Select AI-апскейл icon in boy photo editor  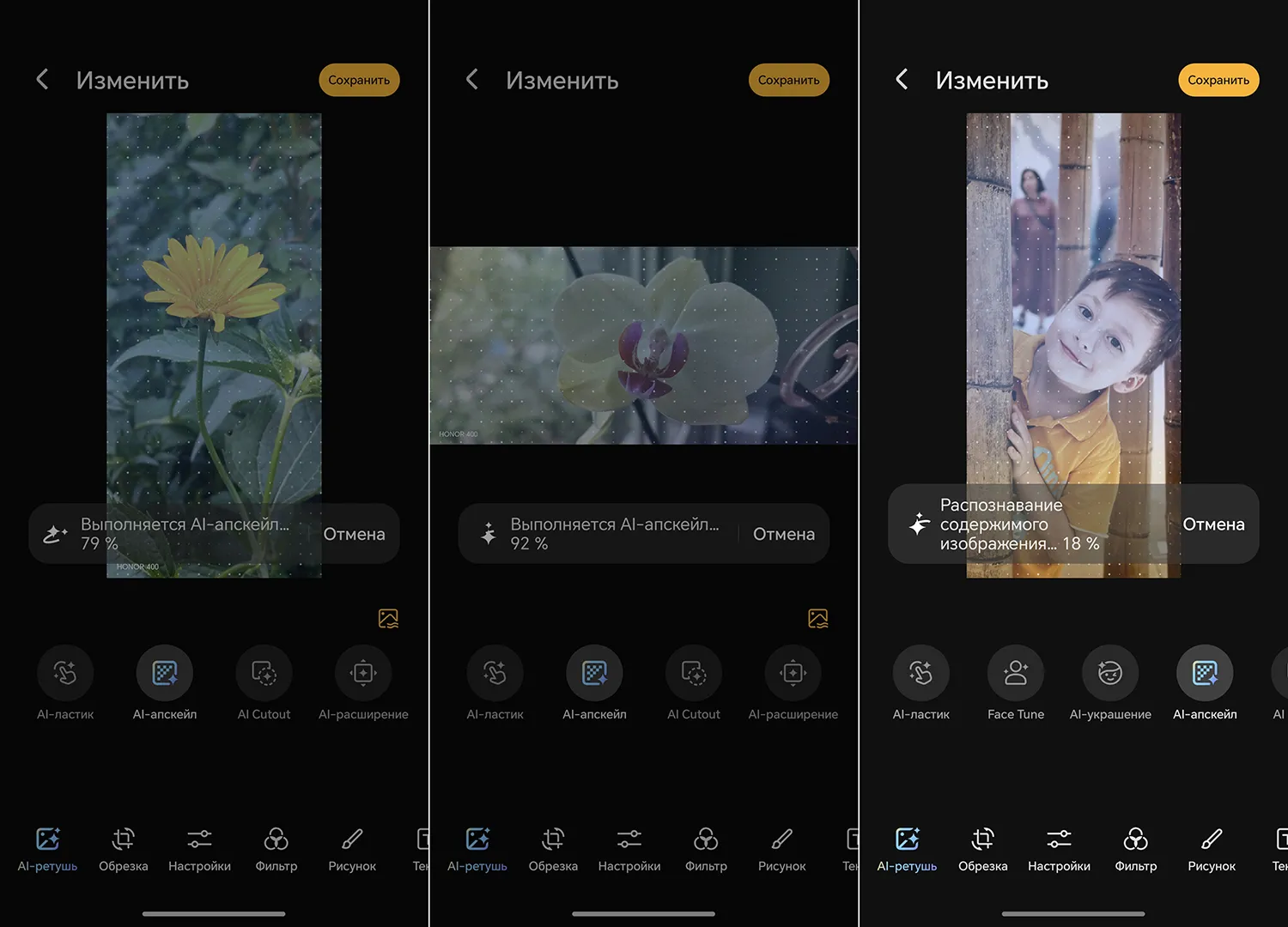pos(1205,673)
